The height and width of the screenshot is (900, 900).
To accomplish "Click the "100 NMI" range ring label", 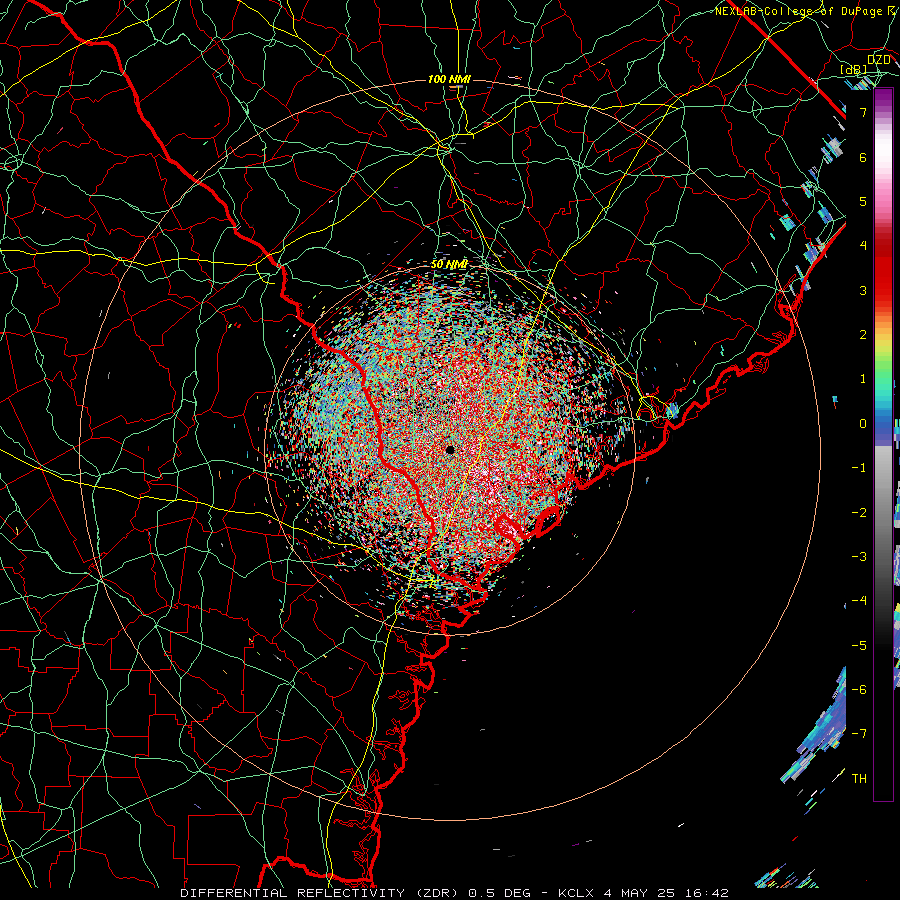I will (x=449, y=79).
